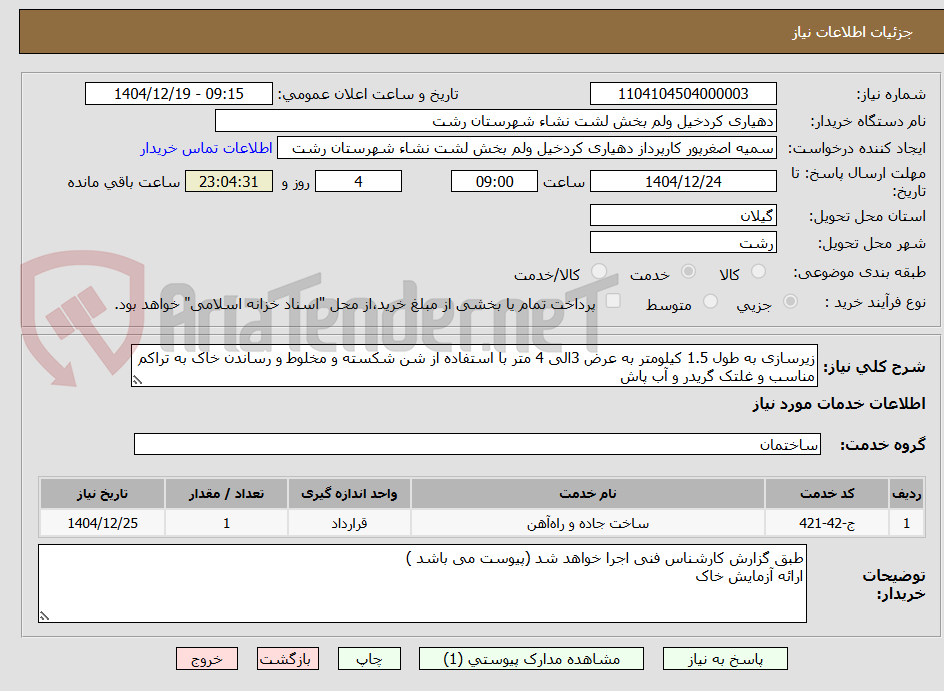This screenshot has height=691, width=944.
Task: Open اطلاعات تماس خریدار link
Action: (206, 148)
